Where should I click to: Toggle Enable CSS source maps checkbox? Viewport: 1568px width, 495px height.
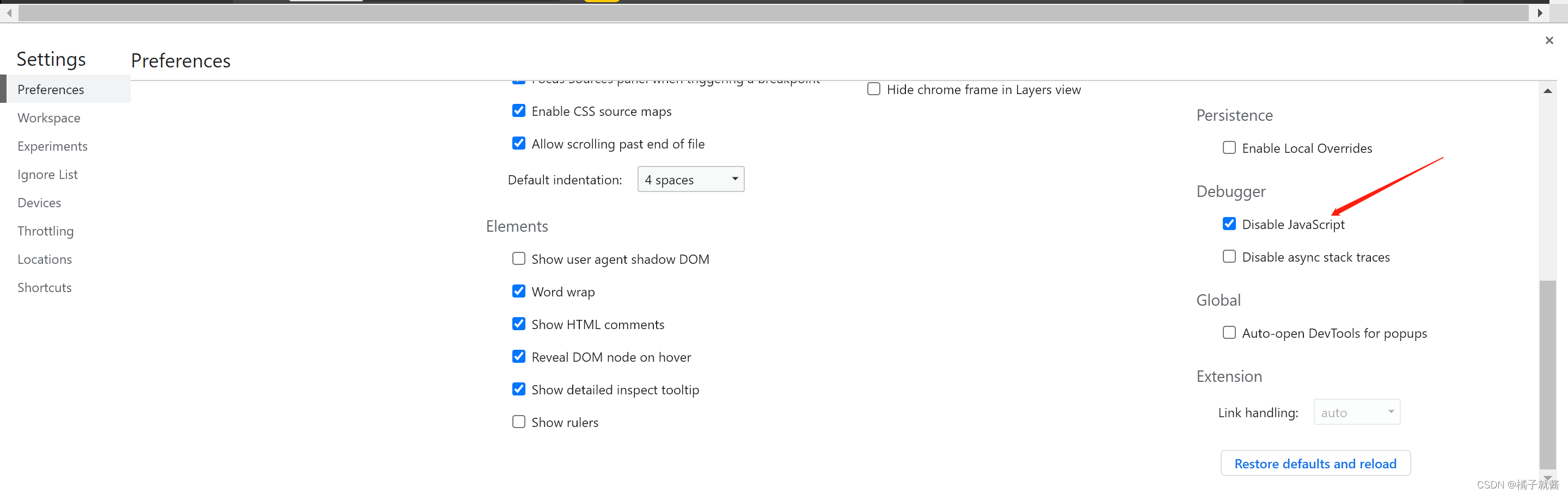click(x=519, y=110)
